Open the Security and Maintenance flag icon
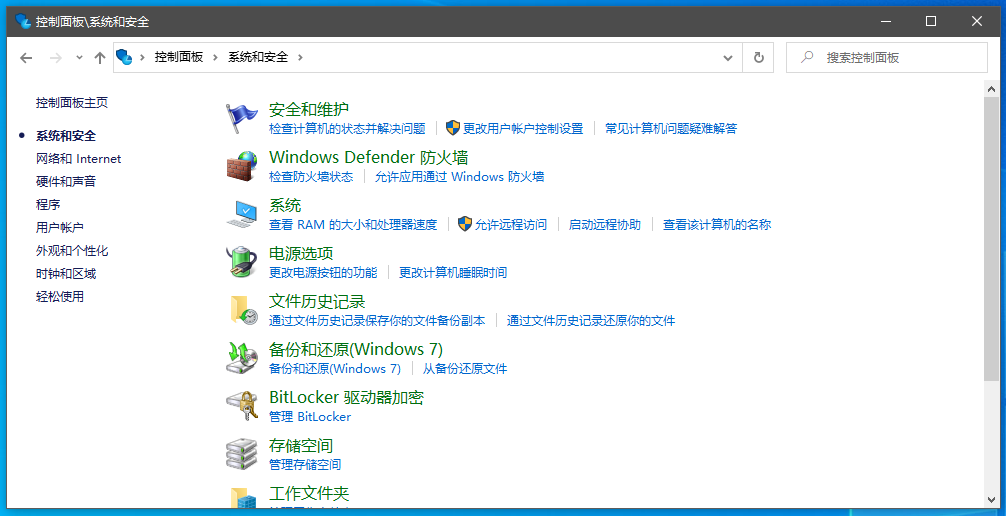Screen dimensions: 1006x516 tap(241, 118)
